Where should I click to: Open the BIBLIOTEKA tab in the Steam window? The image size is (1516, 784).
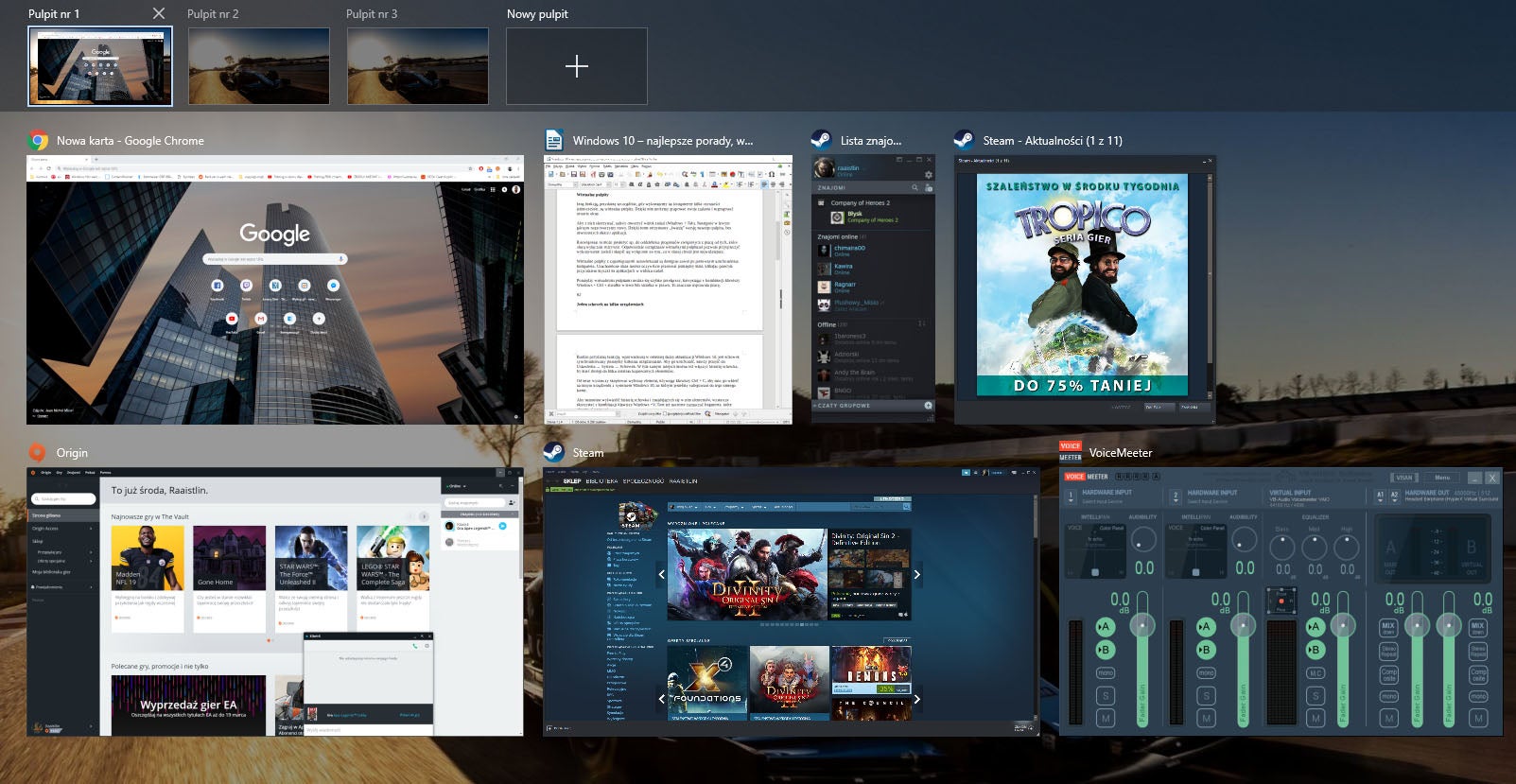pos(601,481)
